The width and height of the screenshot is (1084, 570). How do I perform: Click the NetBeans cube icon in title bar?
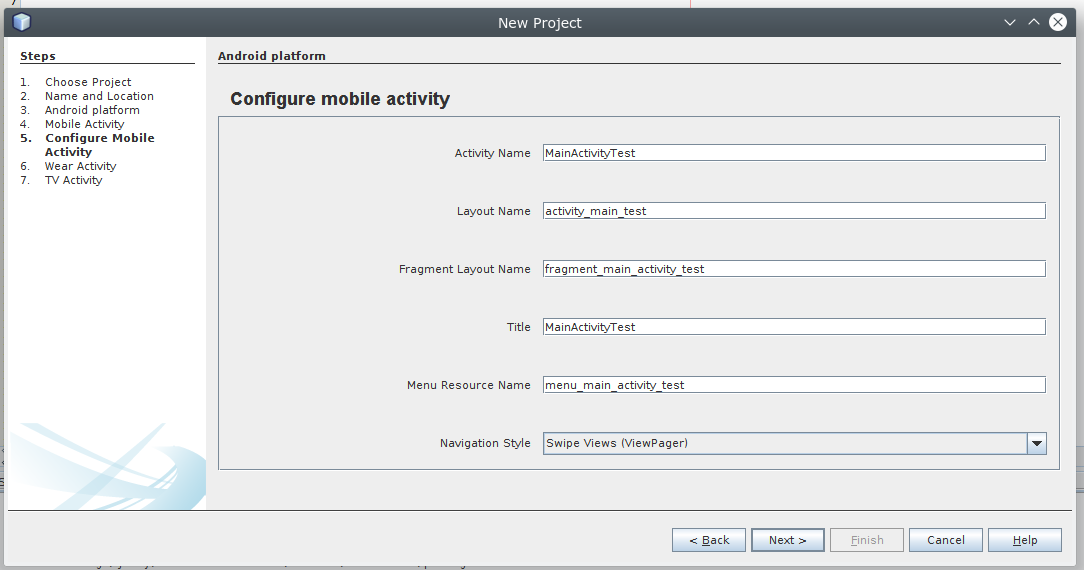click(22, 23)
